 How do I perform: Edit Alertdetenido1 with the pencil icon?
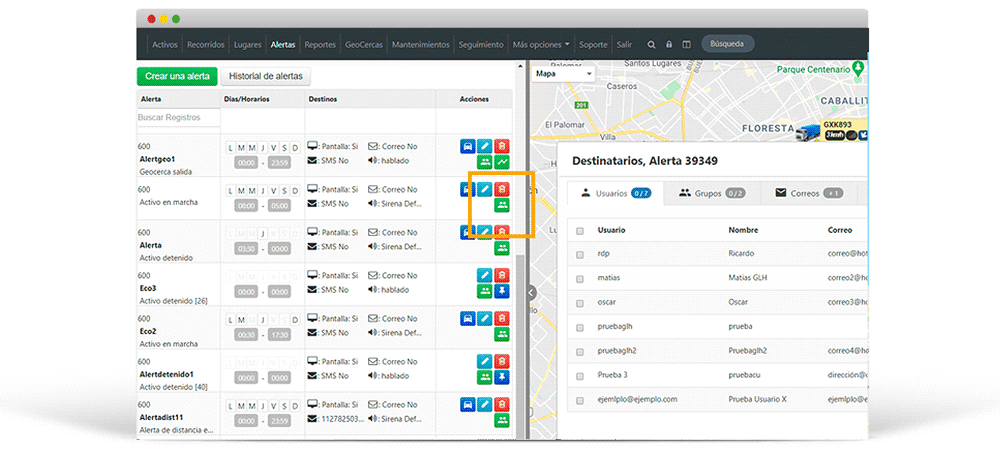coord(485,362)
